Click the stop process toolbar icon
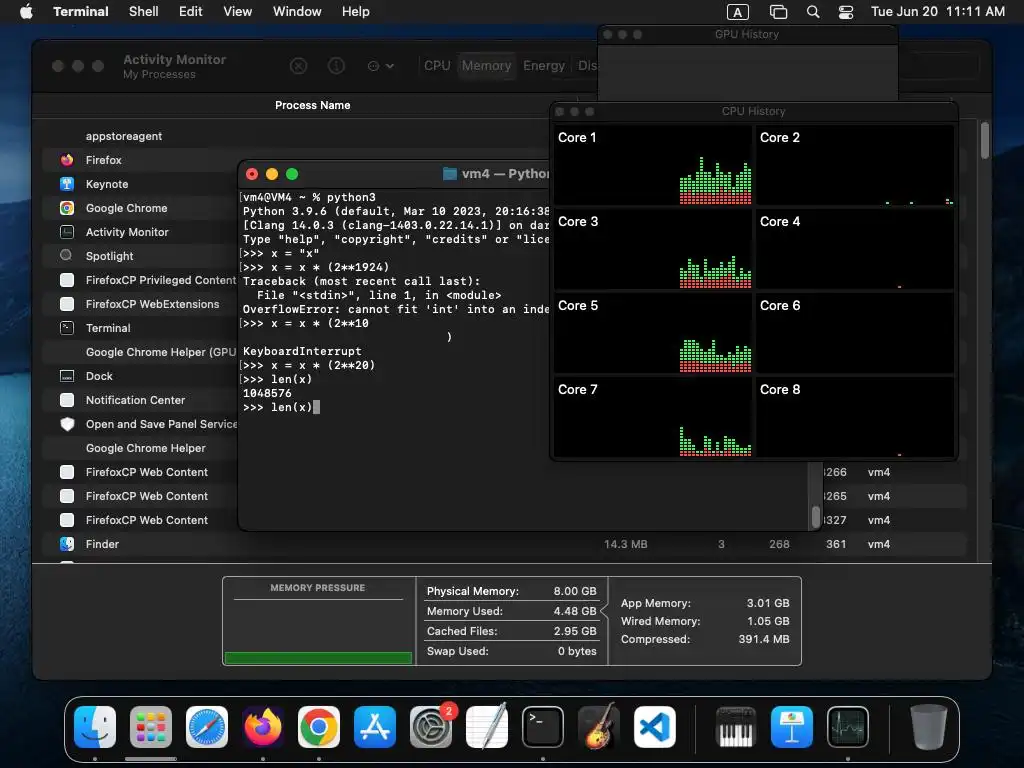 pyautogui.click(x=298, y=66)
